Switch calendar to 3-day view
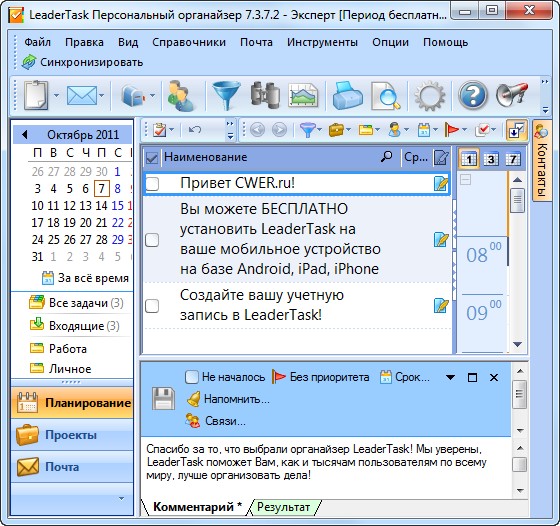This screenshot has width=560, height=526. click(x=491, y=159)
